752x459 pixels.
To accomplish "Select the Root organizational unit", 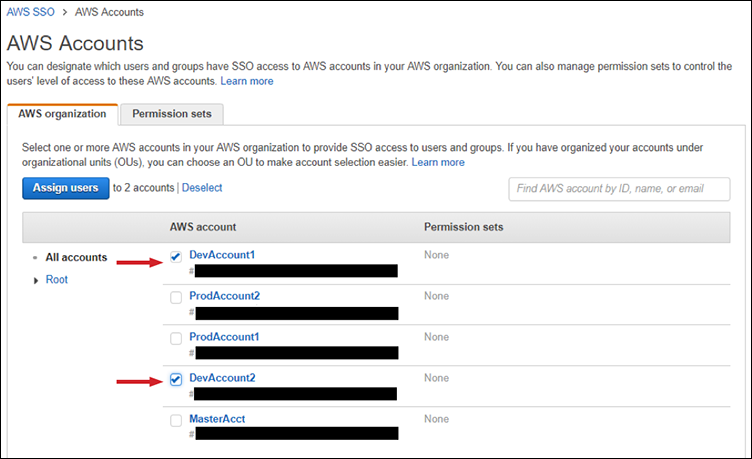I will (57, 280).
